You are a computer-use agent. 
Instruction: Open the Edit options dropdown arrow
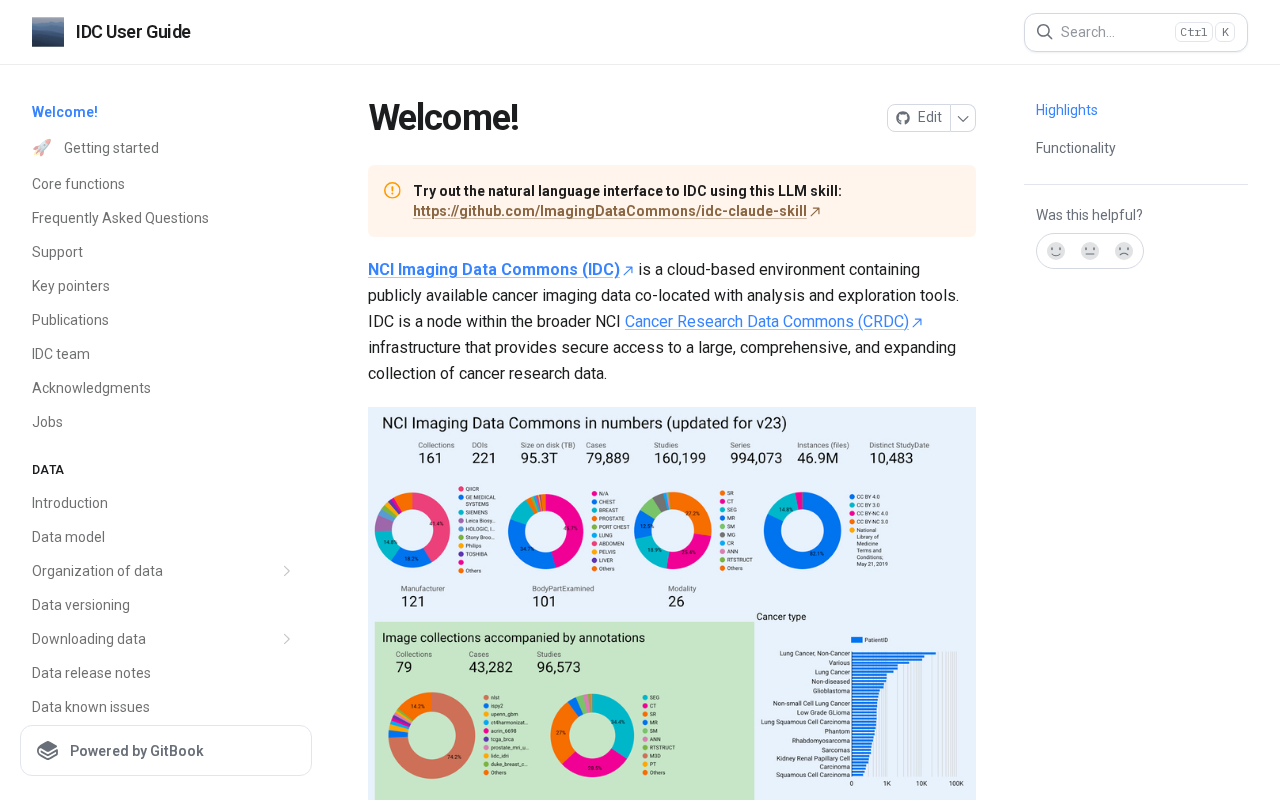click(963, 118)
